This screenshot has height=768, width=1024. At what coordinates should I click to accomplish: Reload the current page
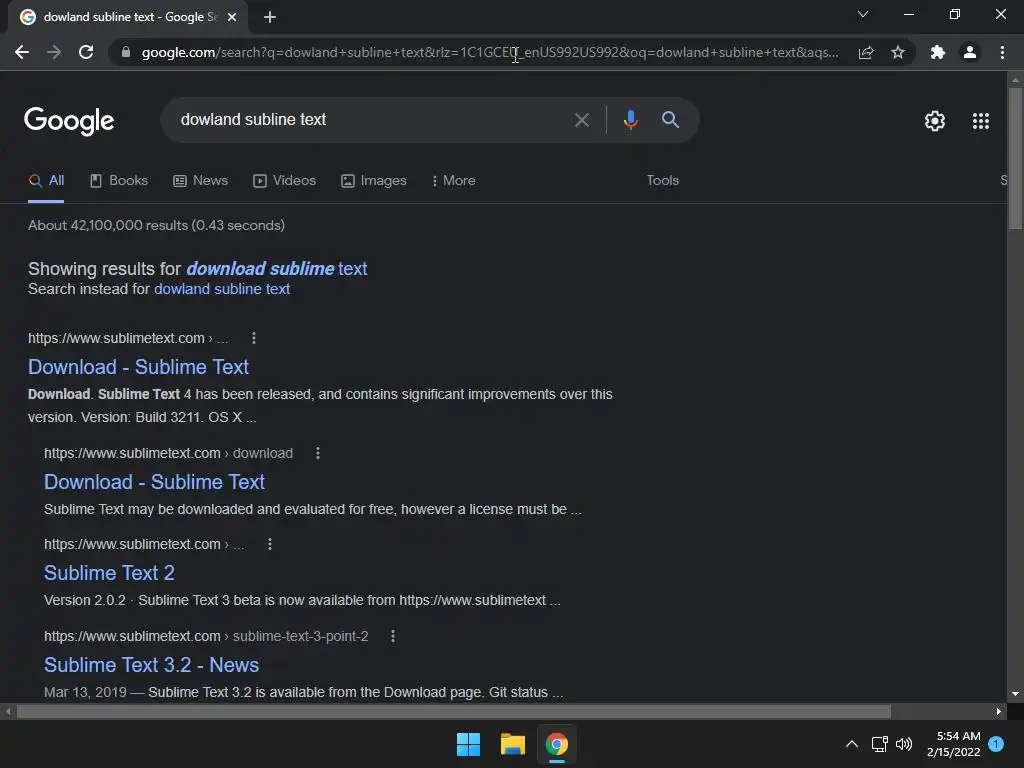tap(86, 52)
